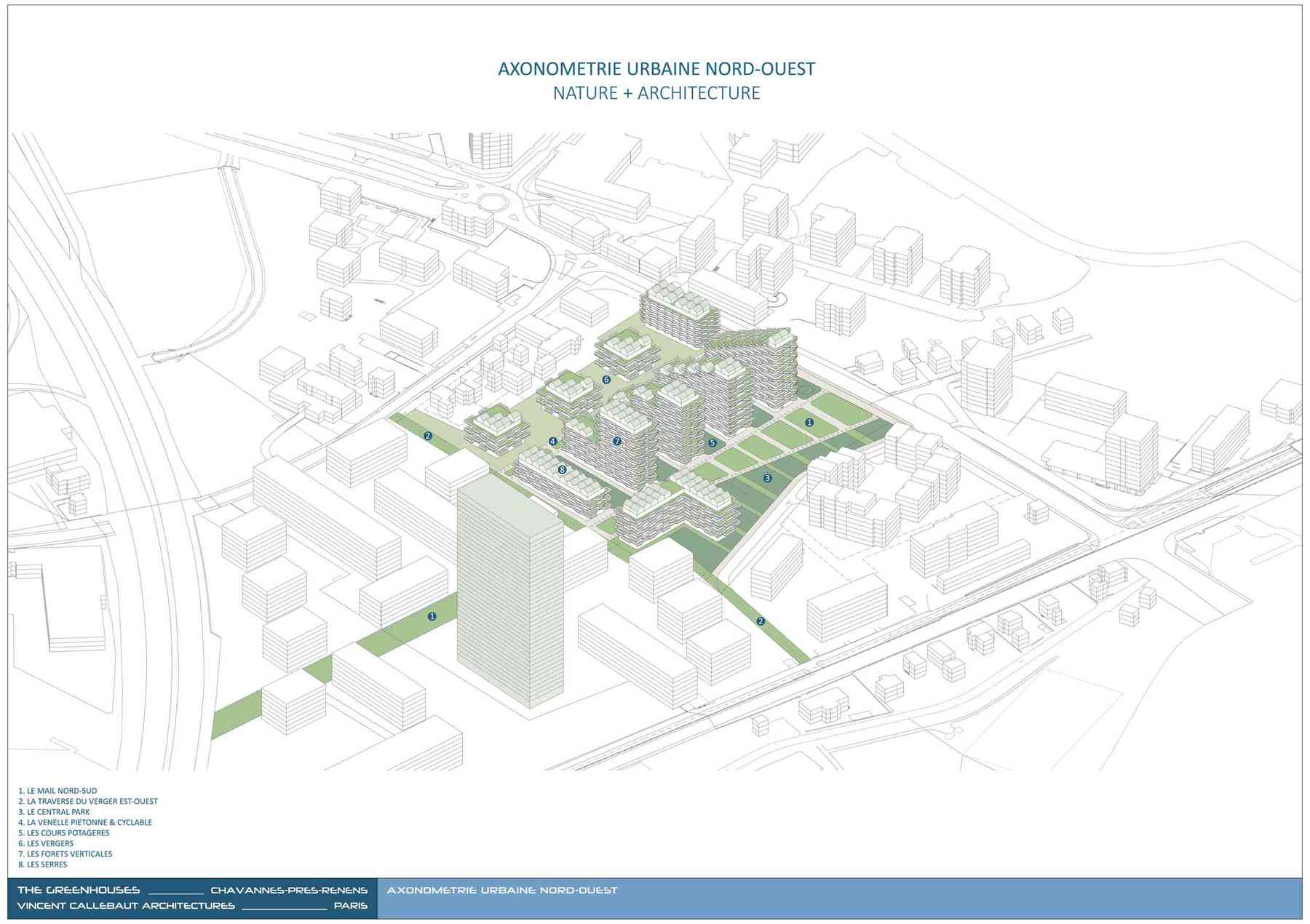Image resolution: width=1310 pixels, height=924 pixels.
Task: Select marker 2 on the lower-right green strip
Action: (x=761, y=621)
